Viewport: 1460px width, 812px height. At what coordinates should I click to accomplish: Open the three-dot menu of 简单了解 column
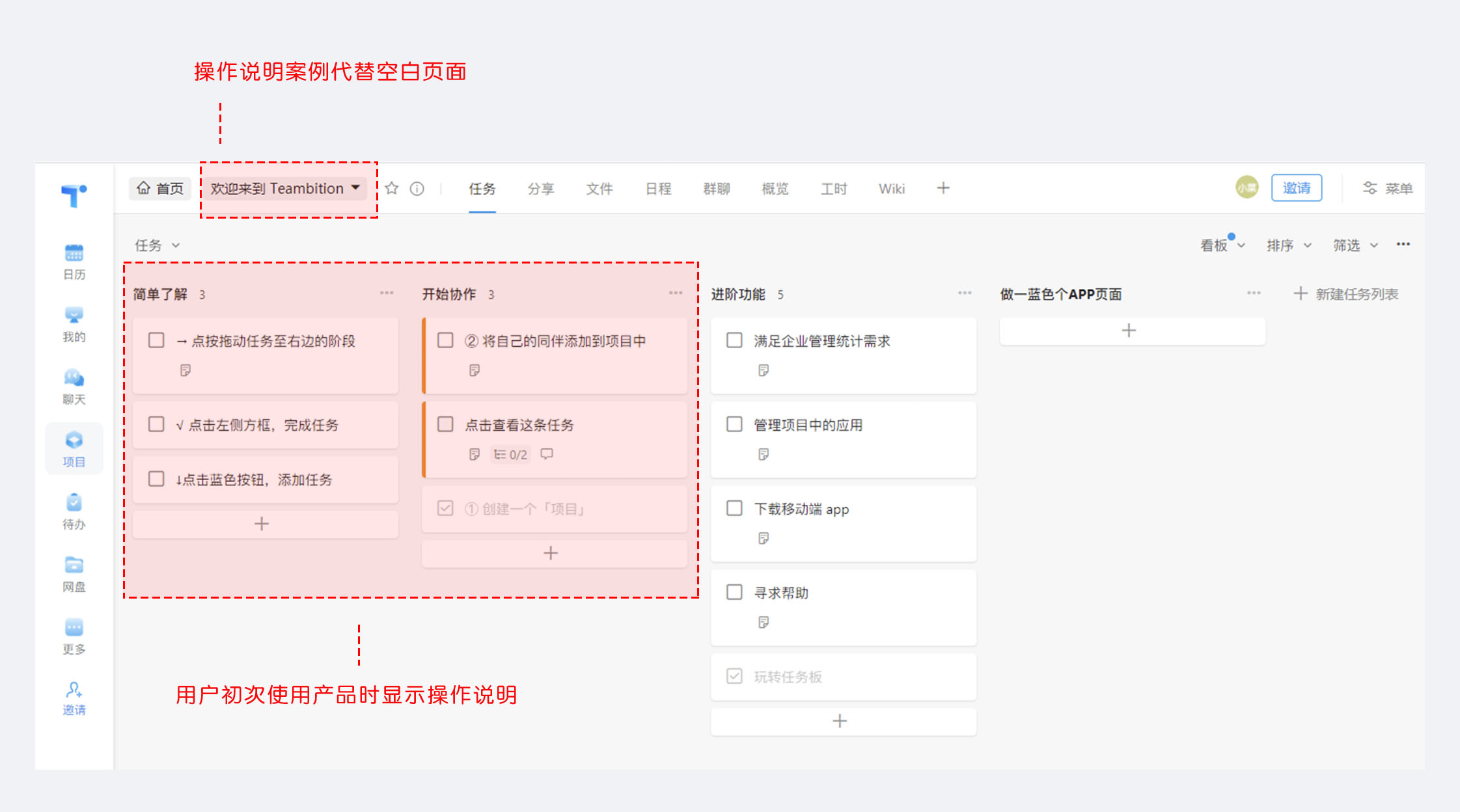point(387,293)
